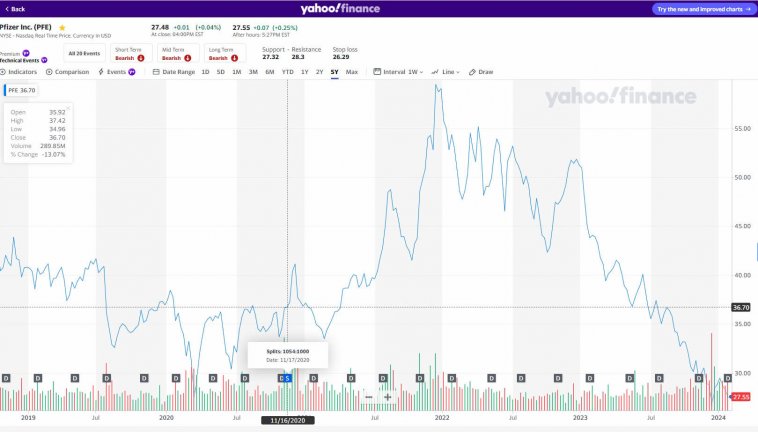Open the Yahoo Finance logo in purple header
This screenshot has height=432, width=758.
[340, 8]
